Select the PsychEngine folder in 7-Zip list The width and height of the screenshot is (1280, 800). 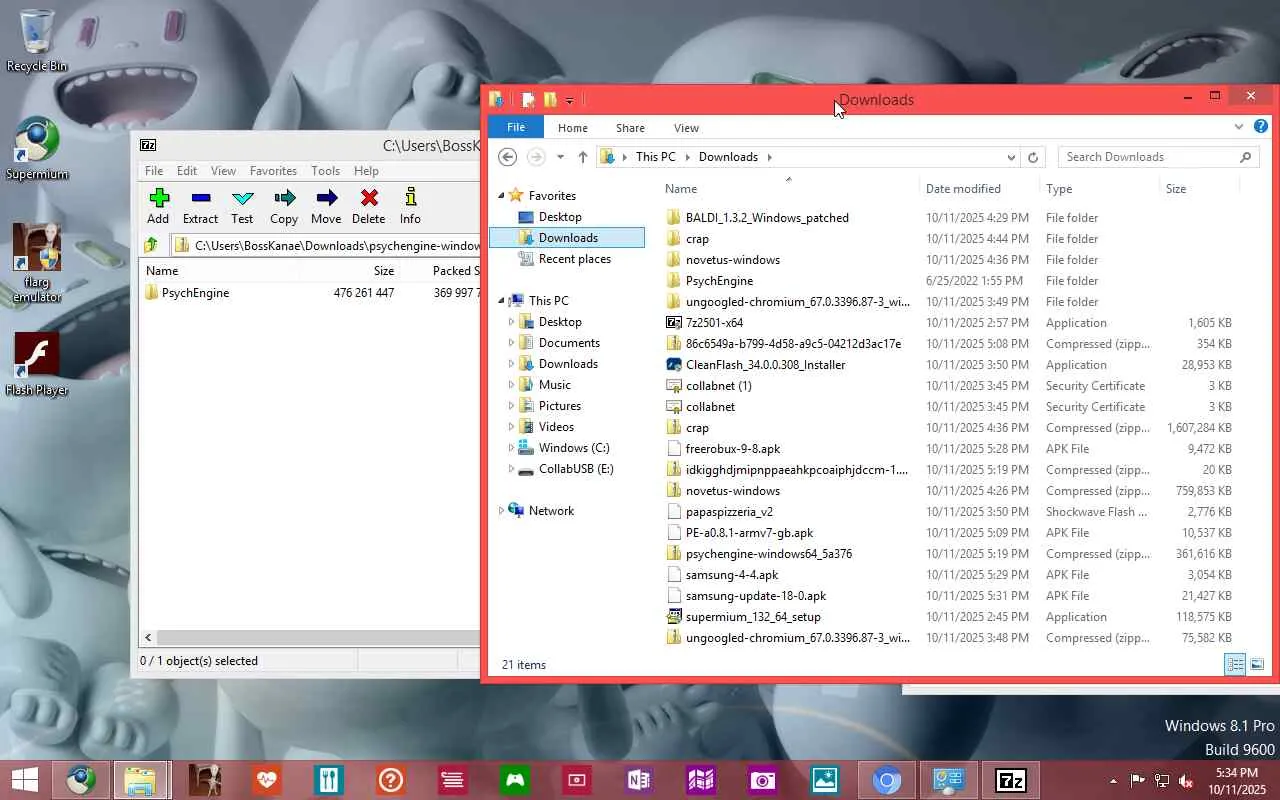(195, 293)
